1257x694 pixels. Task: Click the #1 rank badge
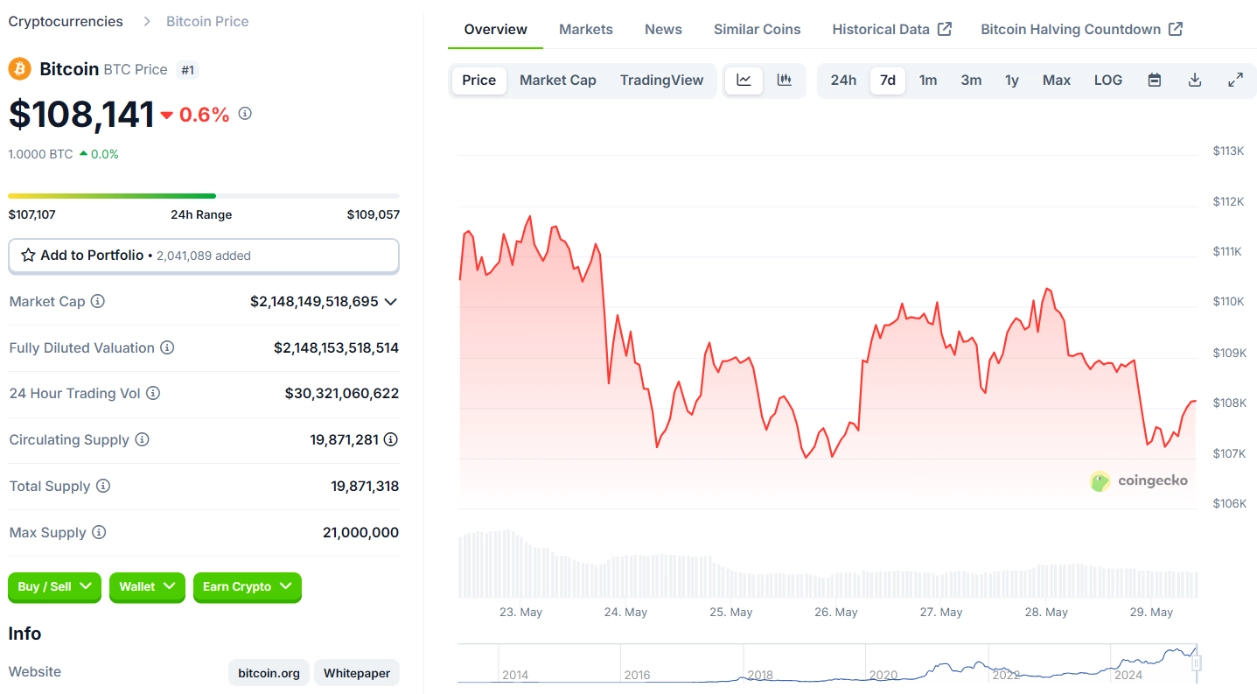click(x=187, y=70)
